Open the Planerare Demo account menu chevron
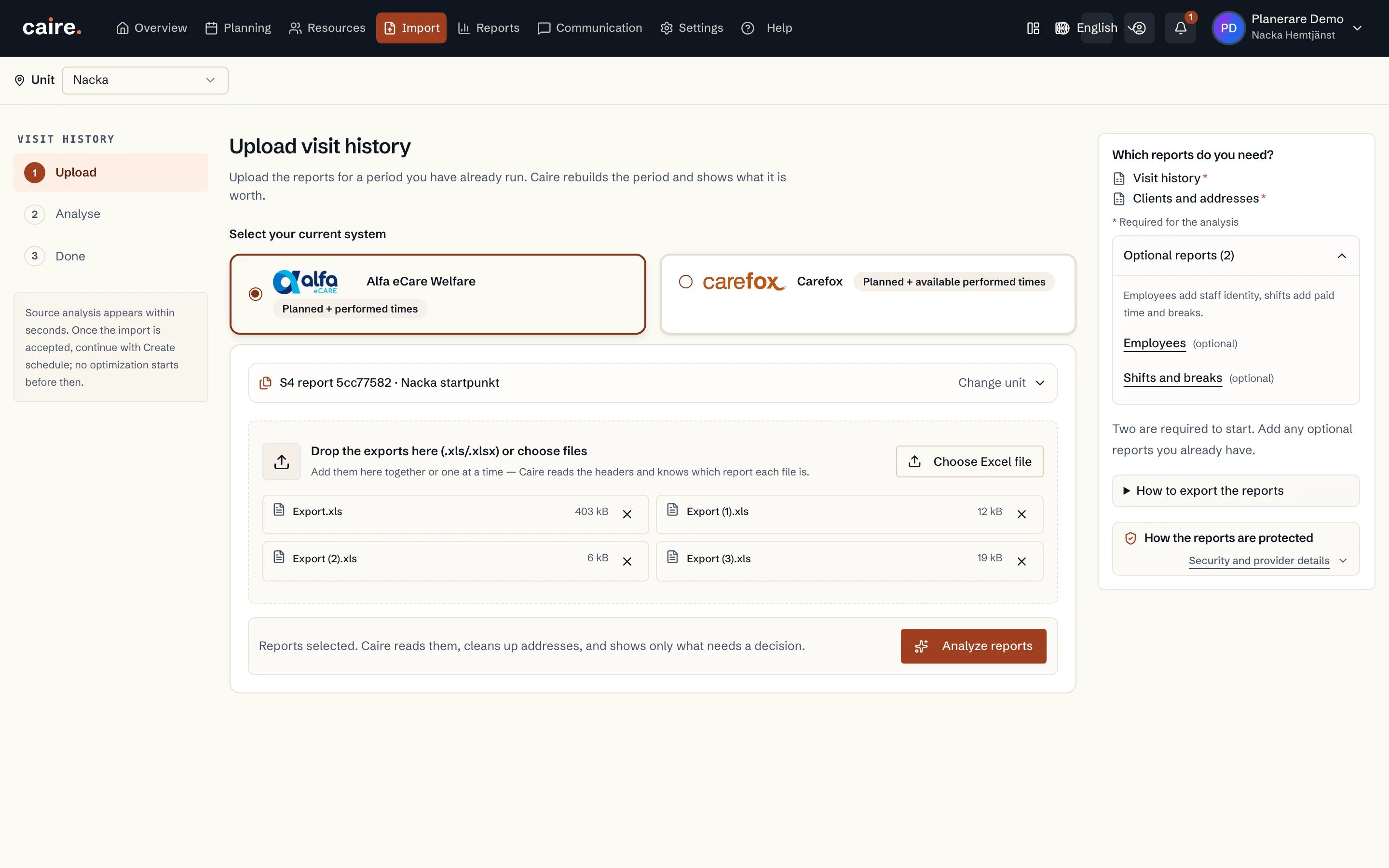The image size is (1389, 868). pyautogui.click(x=1357, y=28)
